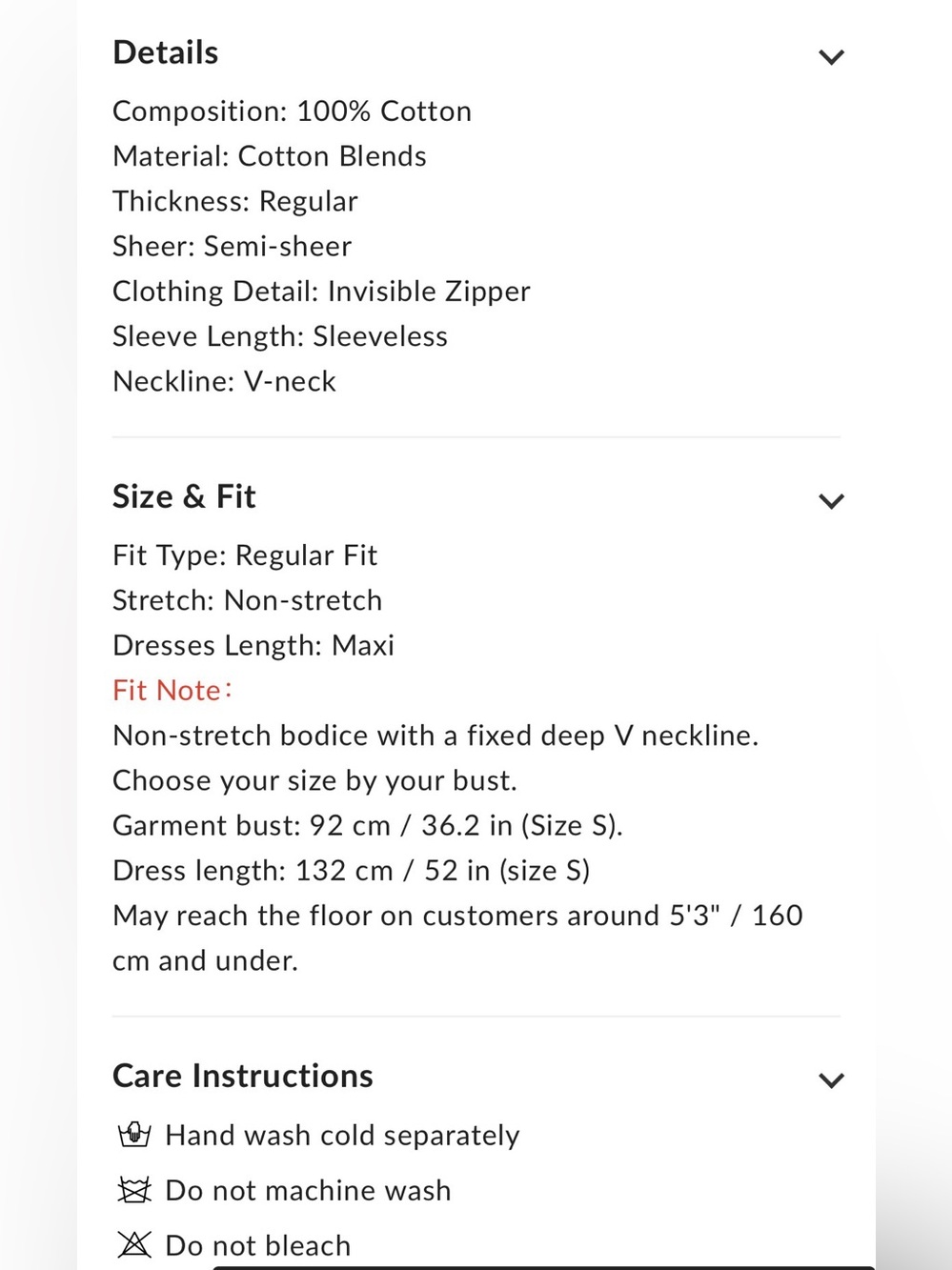Click the red Fit Note label

click(x=172, y=690)
